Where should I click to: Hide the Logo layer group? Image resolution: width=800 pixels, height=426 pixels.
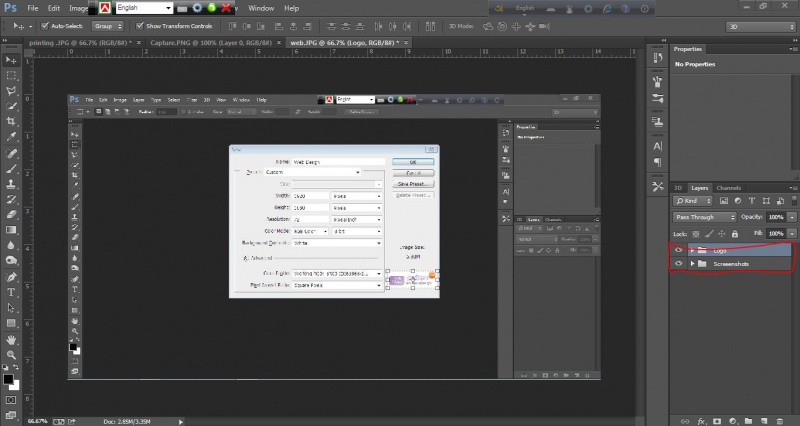click(679, 249)
